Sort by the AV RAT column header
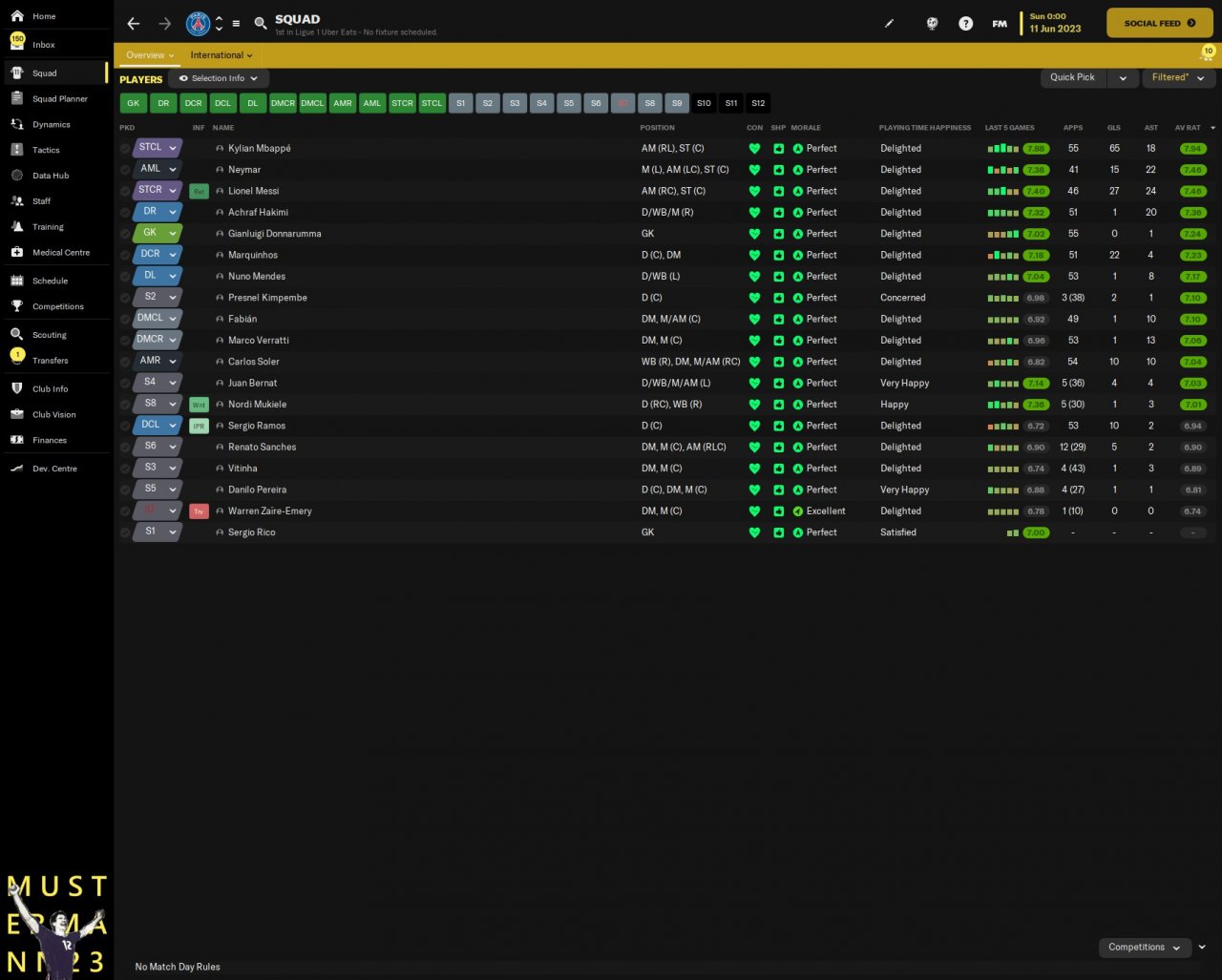Image resolution: width=1222 pixels, height=980 pixels. click(1188, 128)
